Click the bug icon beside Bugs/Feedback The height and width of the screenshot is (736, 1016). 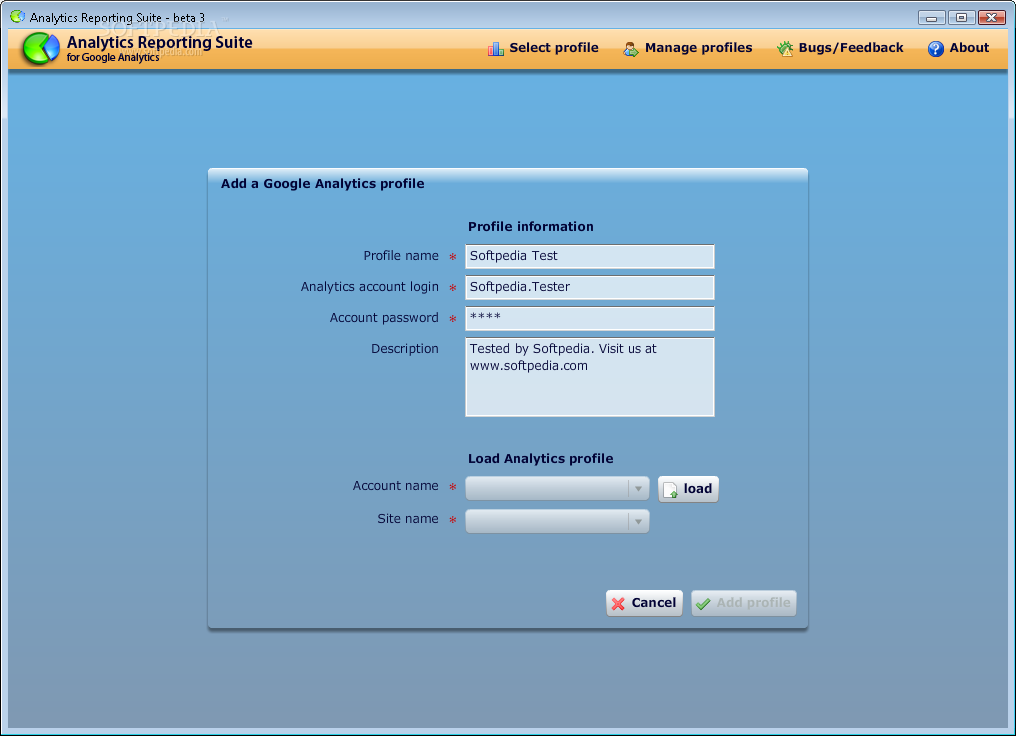(785, 49)
